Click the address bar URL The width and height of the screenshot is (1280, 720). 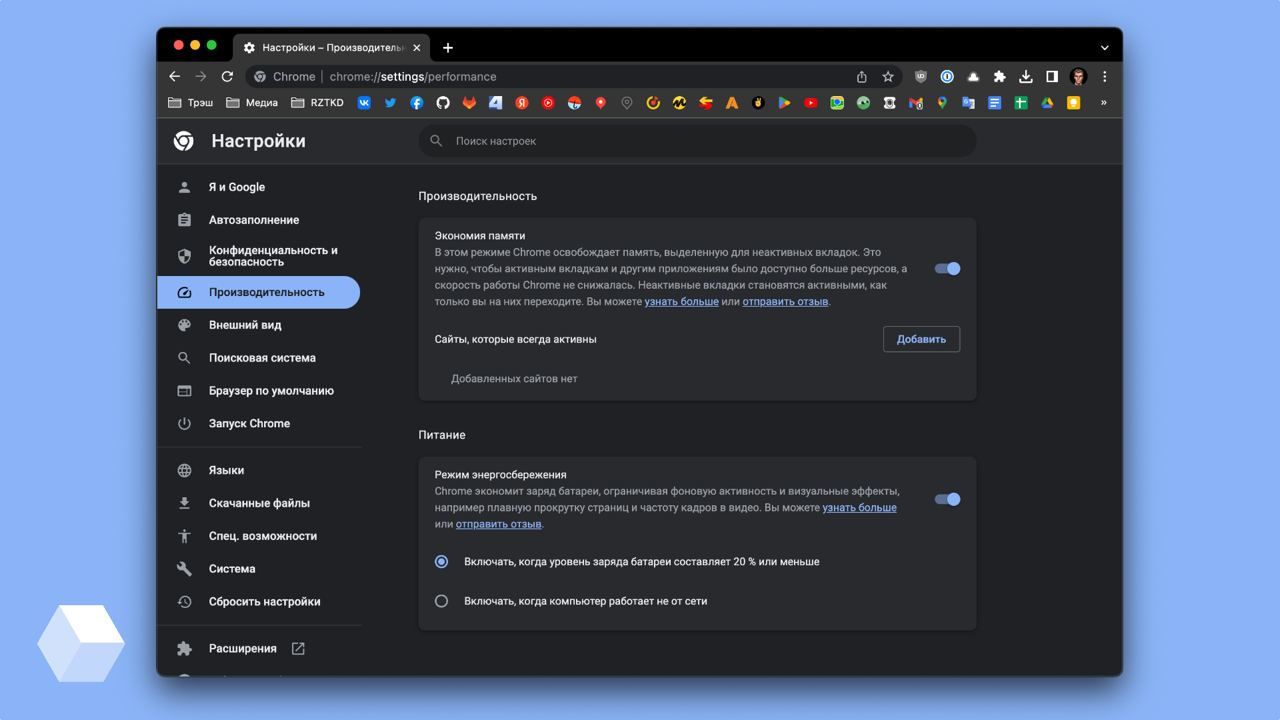point(413,76)
